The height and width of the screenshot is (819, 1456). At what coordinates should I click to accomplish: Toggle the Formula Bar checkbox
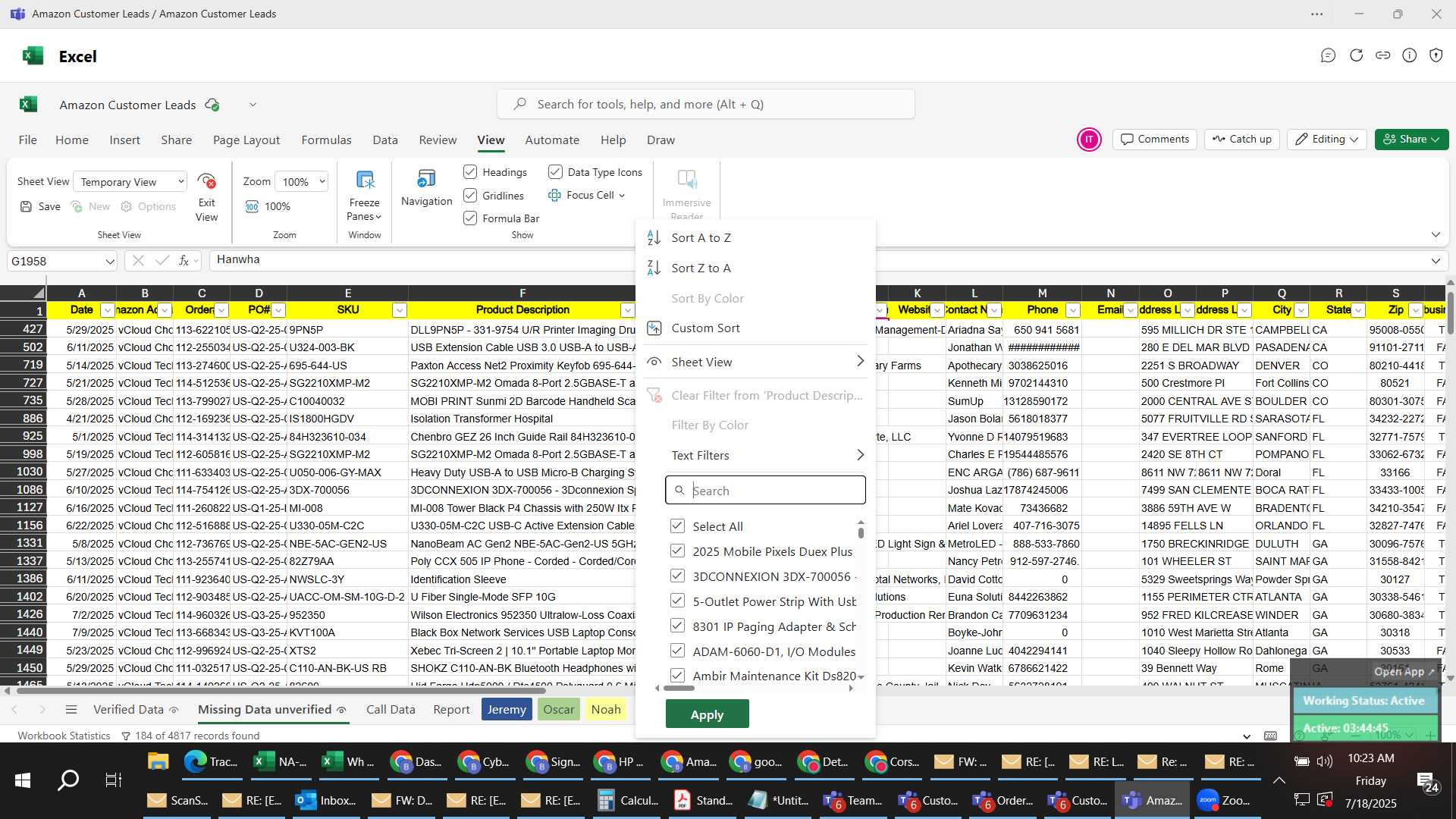470,218
